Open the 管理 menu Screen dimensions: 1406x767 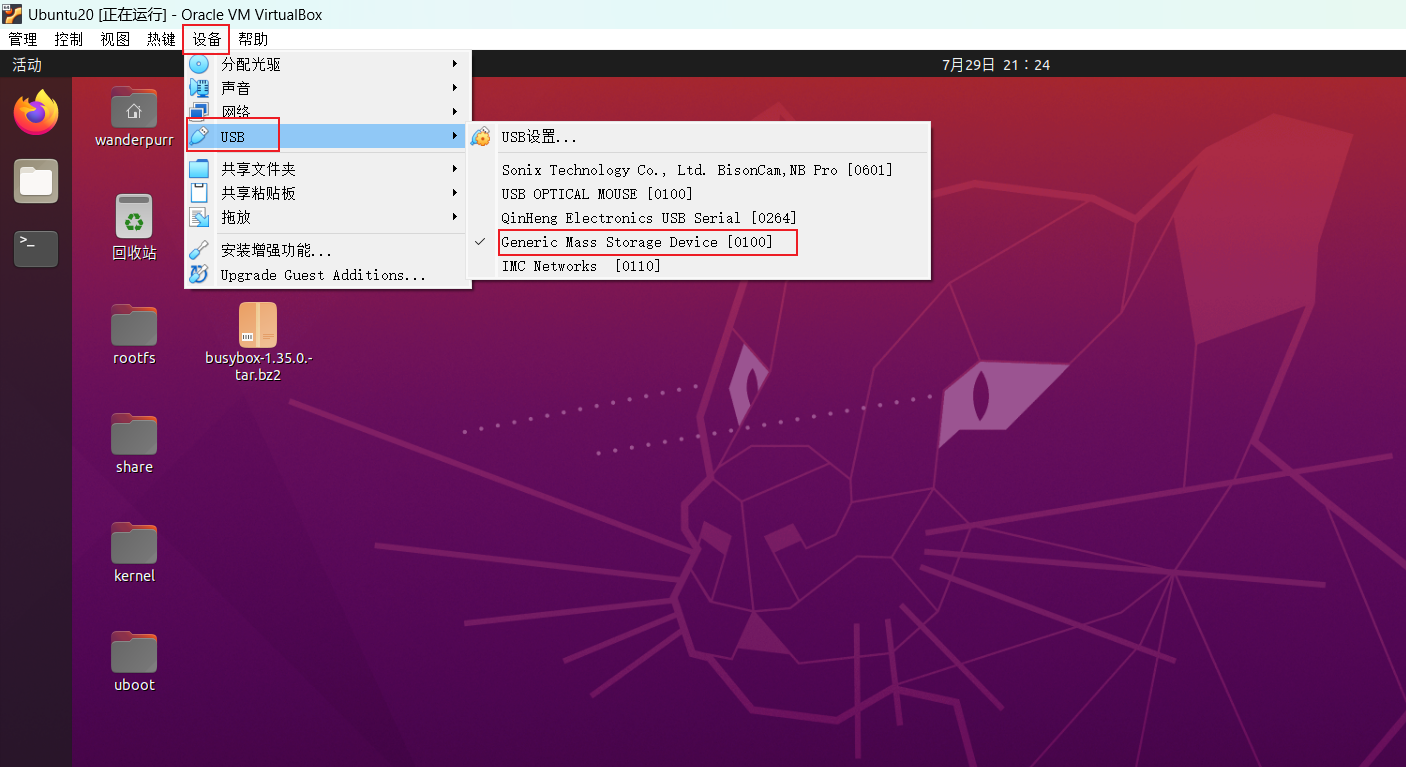23,39
